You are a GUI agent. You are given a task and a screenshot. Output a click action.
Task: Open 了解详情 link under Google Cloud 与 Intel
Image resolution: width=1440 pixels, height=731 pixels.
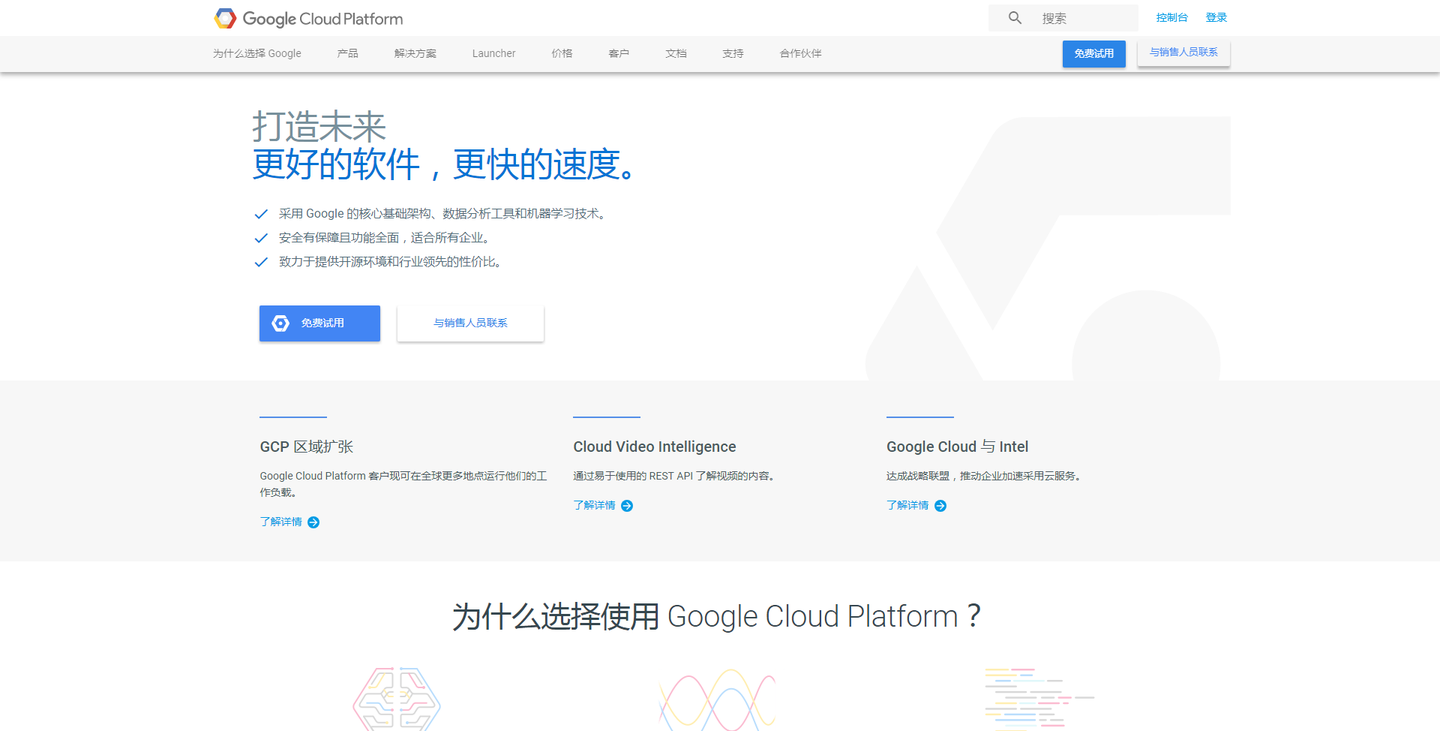(907, 506)
